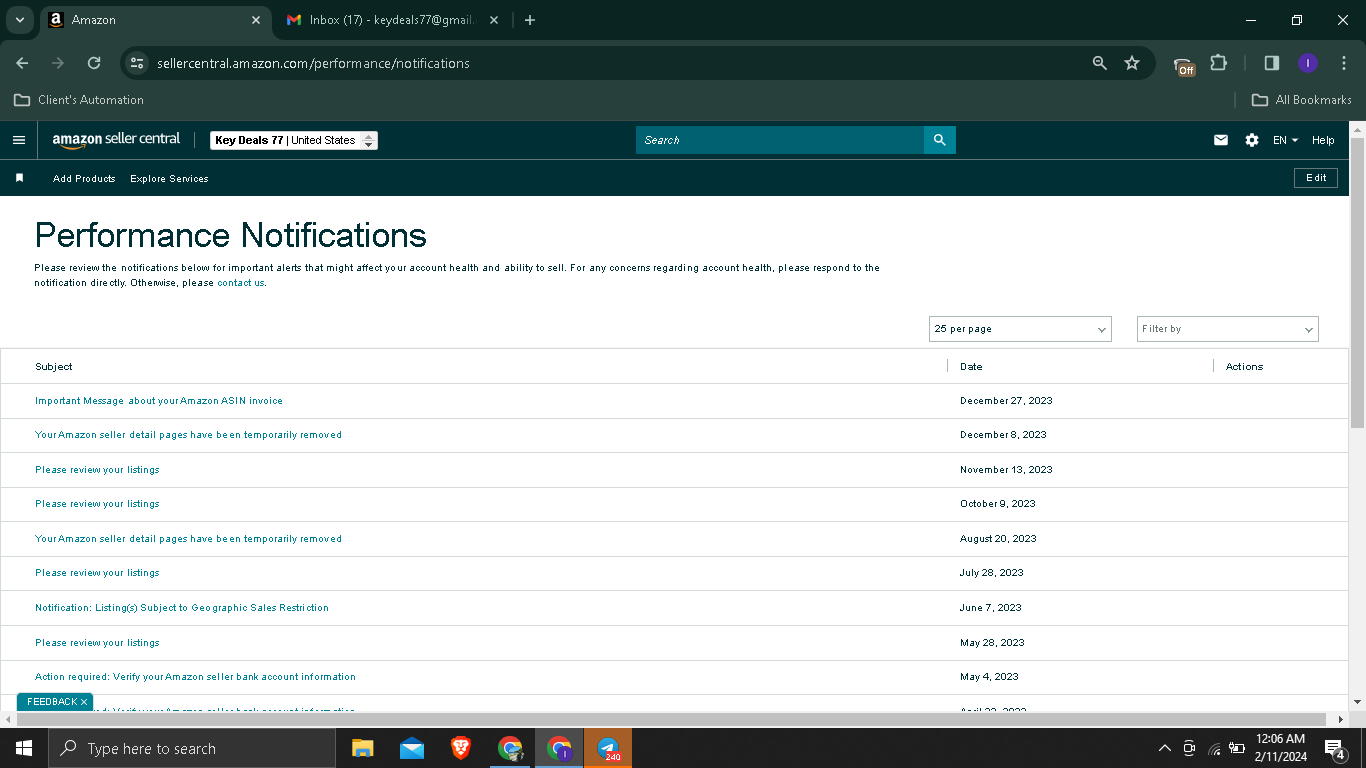Open the August 20 detail pages removed notification
The width and height of the screenshot is (1366, 768).
click(x=188, y=539)
